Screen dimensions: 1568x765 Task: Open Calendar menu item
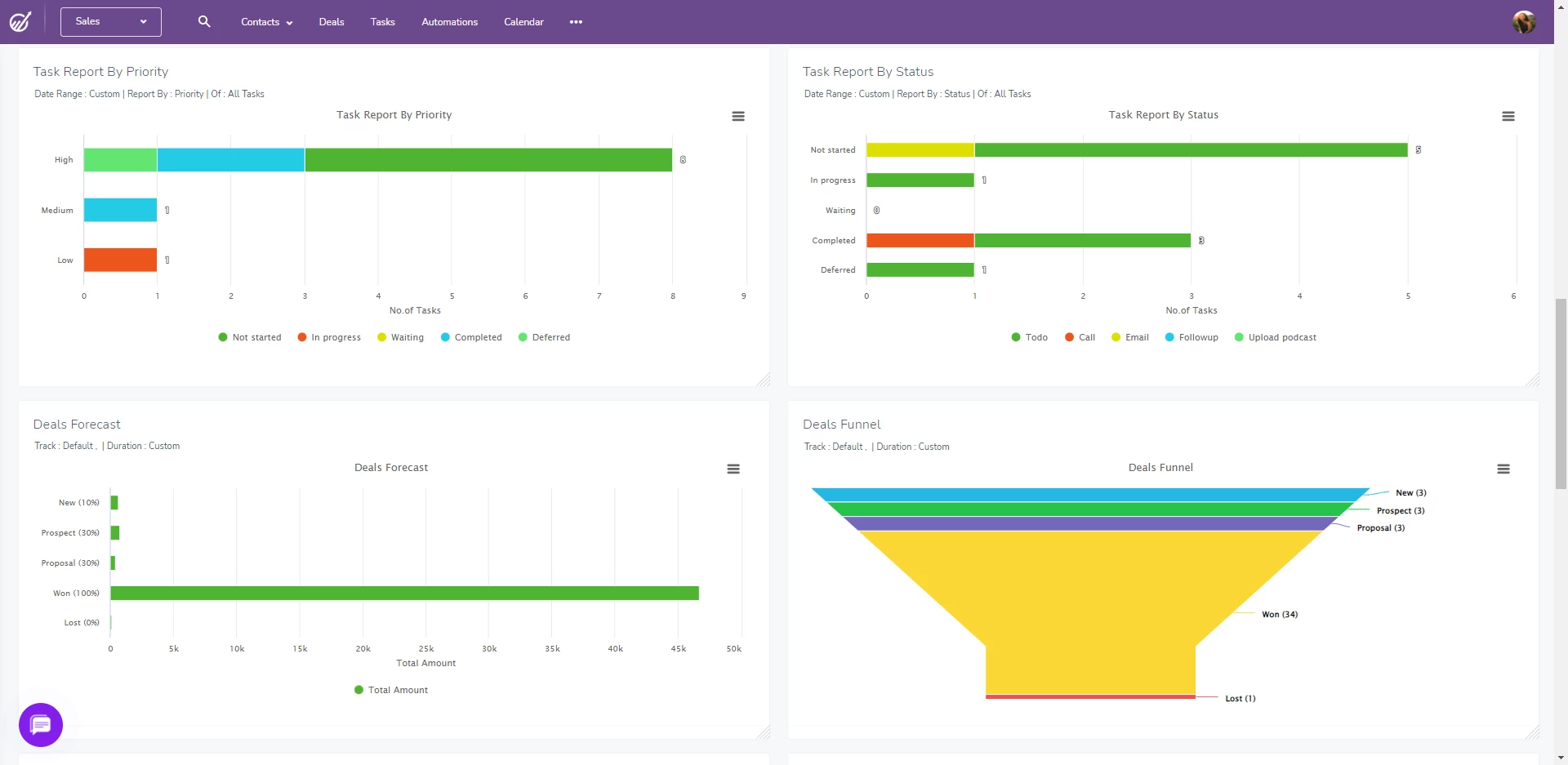coord(523,22)
